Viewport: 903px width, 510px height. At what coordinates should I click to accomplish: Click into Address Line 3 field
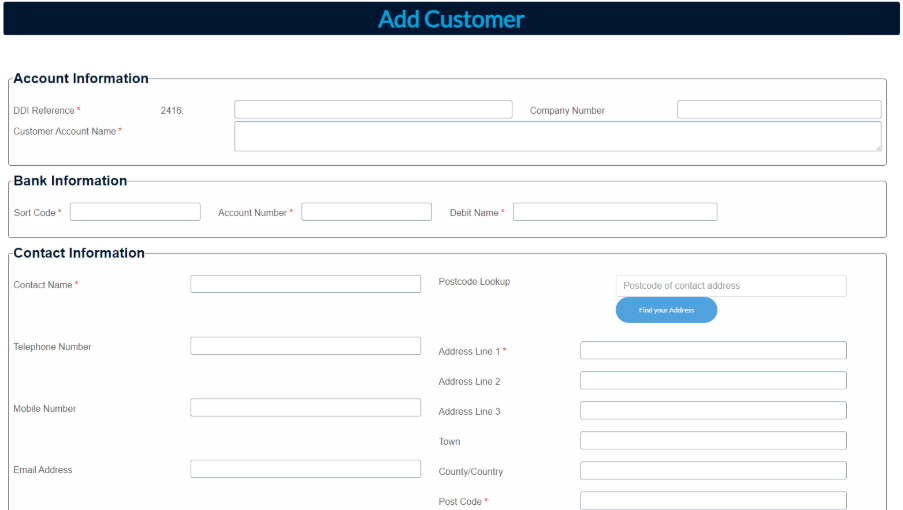tap(713, 411)
